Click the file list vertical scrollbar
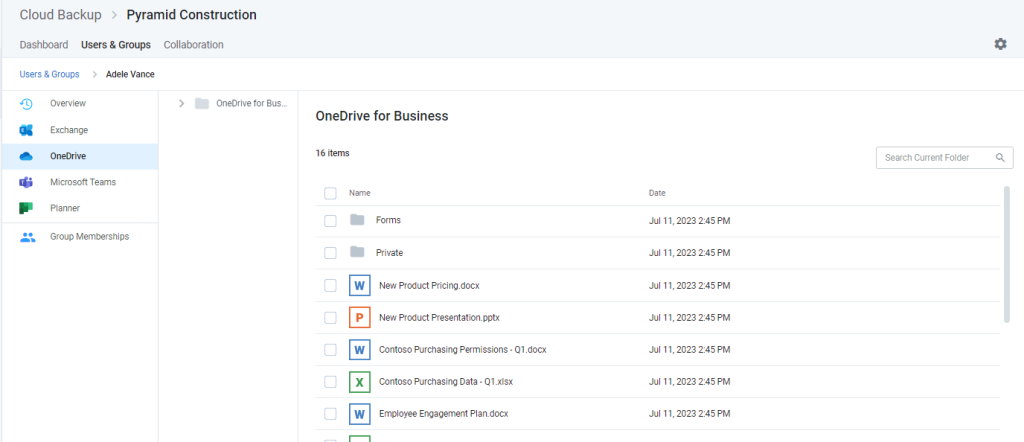Image resolution: width=1024 pixels, height=442 pixels. [1006, 255]
